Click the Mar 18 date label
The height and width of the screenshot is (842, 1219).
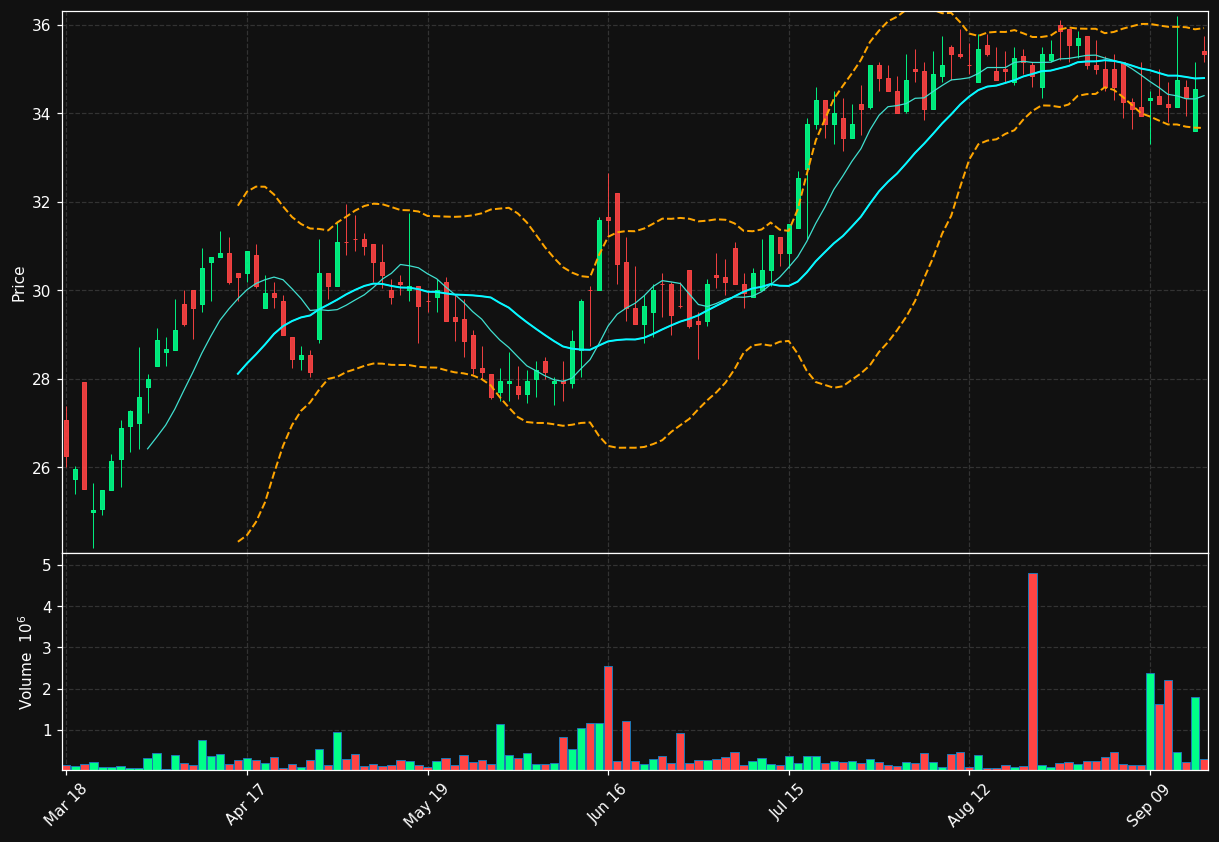(64, 805)
